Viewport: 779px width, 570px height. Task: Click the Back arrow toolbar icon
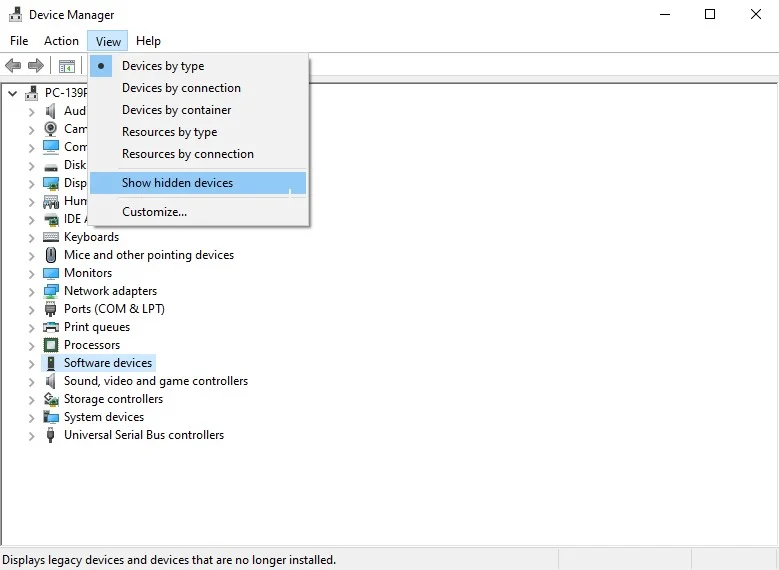point(13,65)
